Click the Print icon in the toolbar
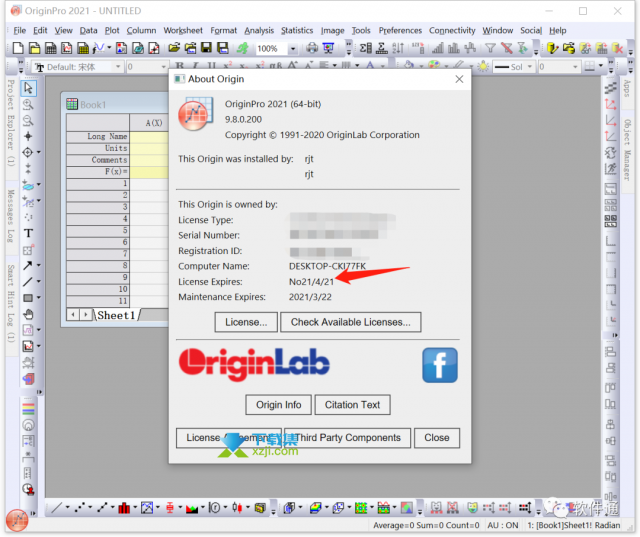 [312, 48]
